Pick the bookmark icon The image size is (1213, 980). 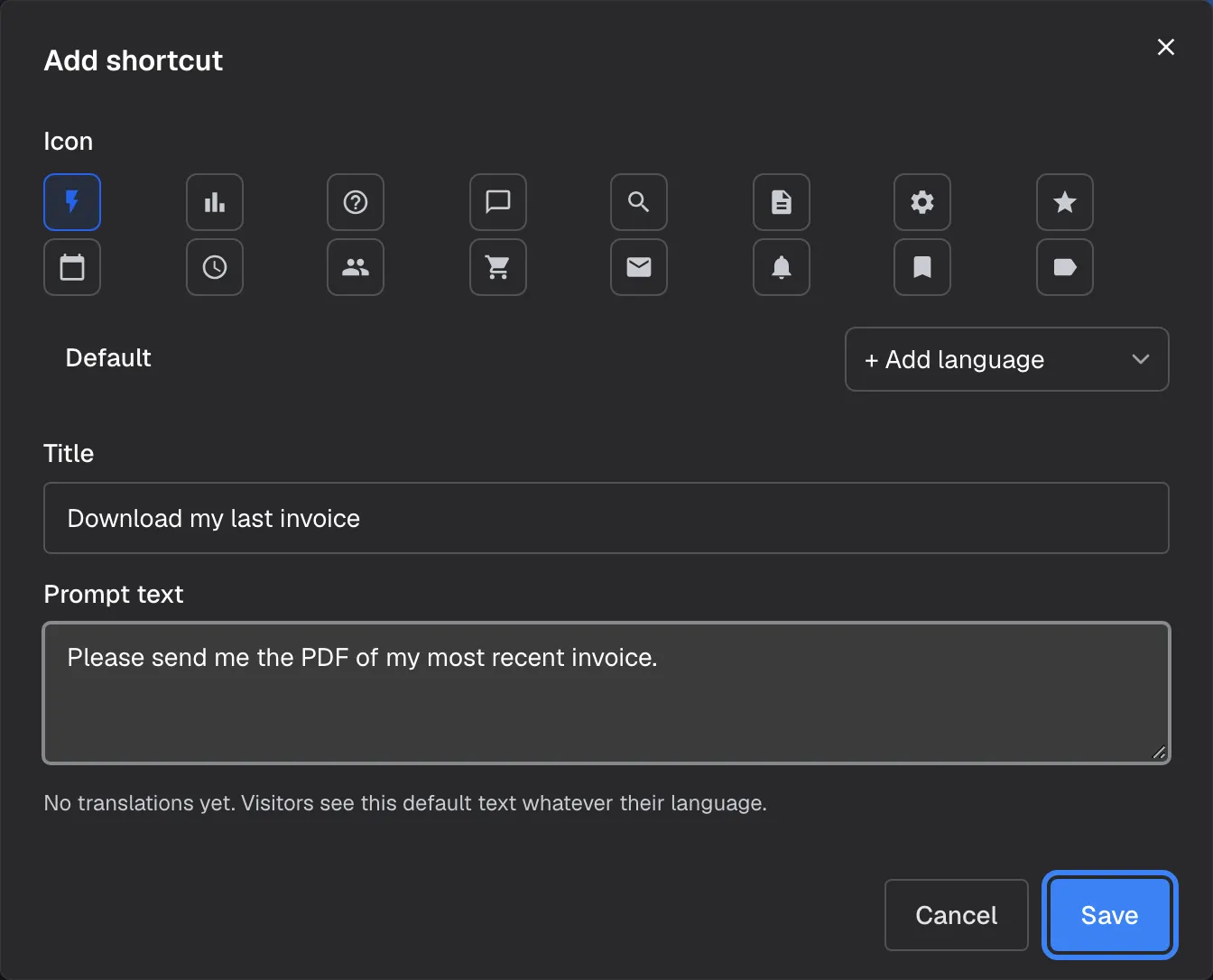922,267
